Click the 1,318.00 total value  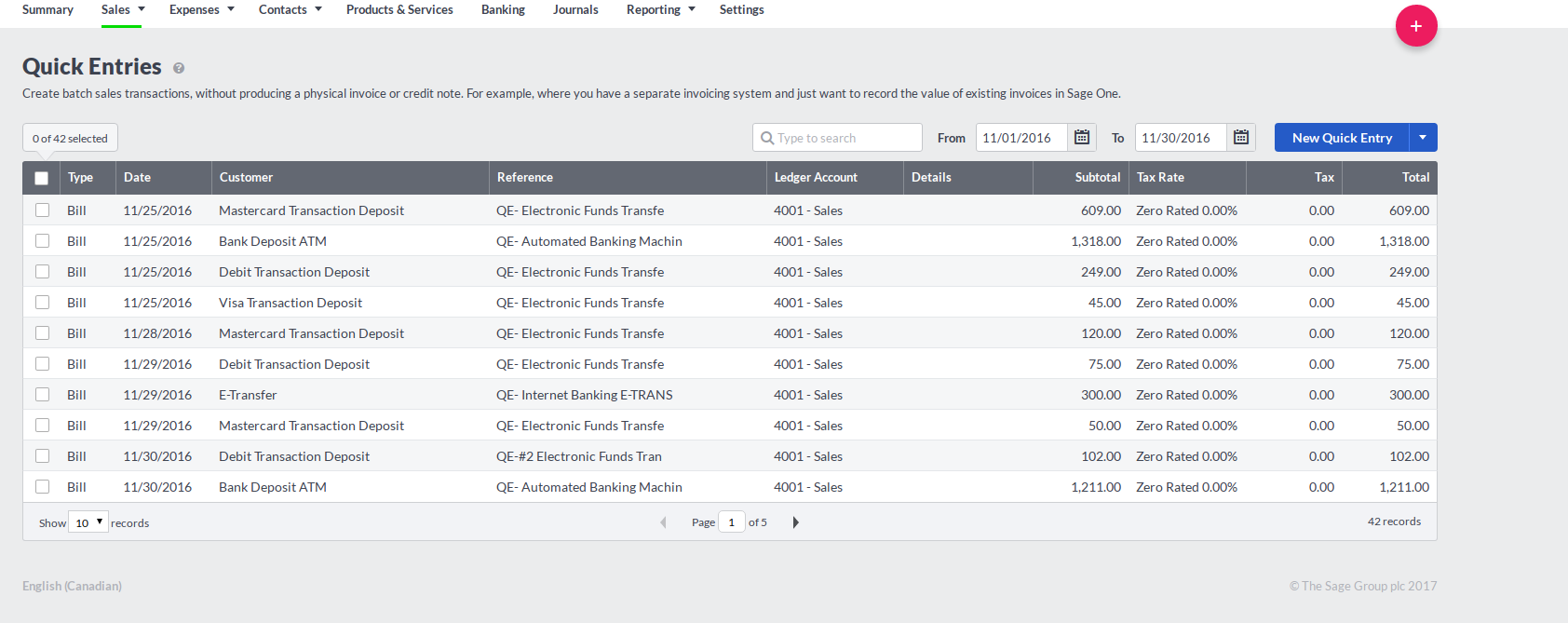[1404, 241]
